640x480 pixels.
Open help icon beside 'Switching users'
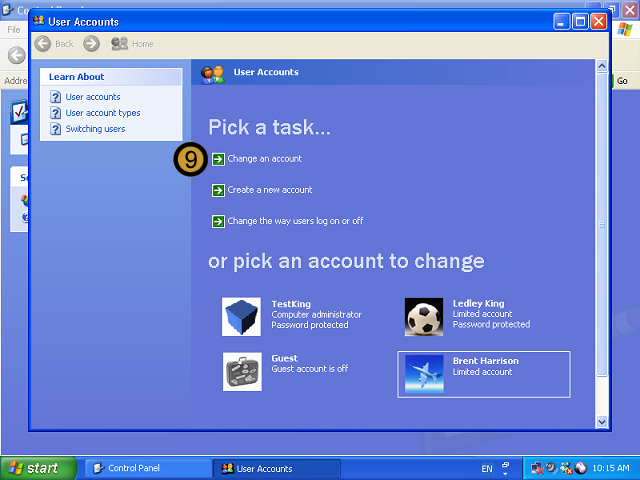click(56, 129)
